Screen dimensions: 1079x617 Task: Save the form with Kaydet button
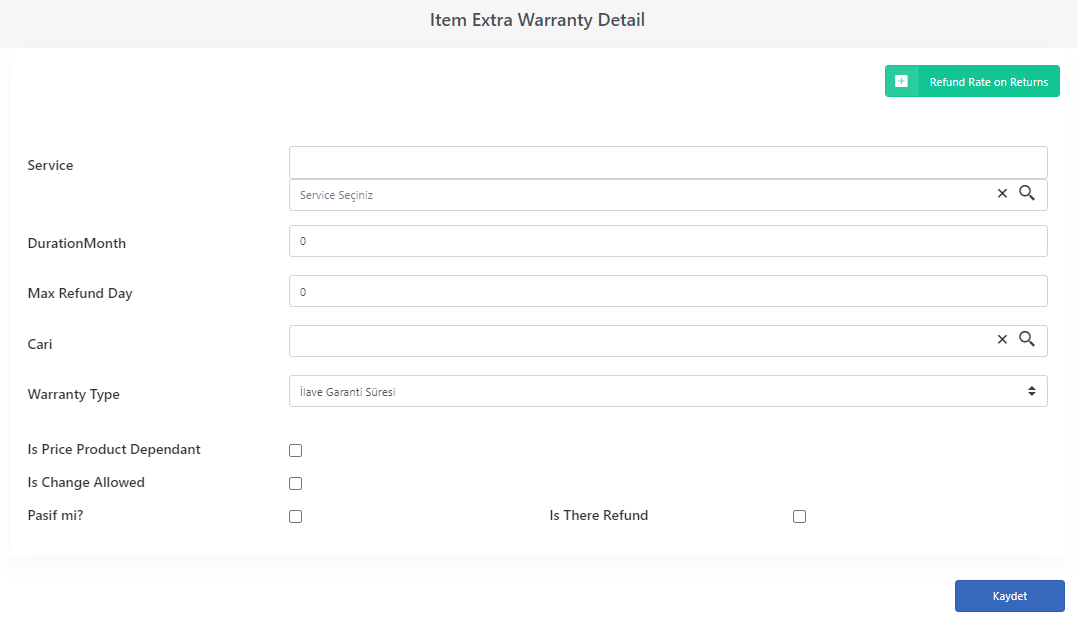(1009, 596)
